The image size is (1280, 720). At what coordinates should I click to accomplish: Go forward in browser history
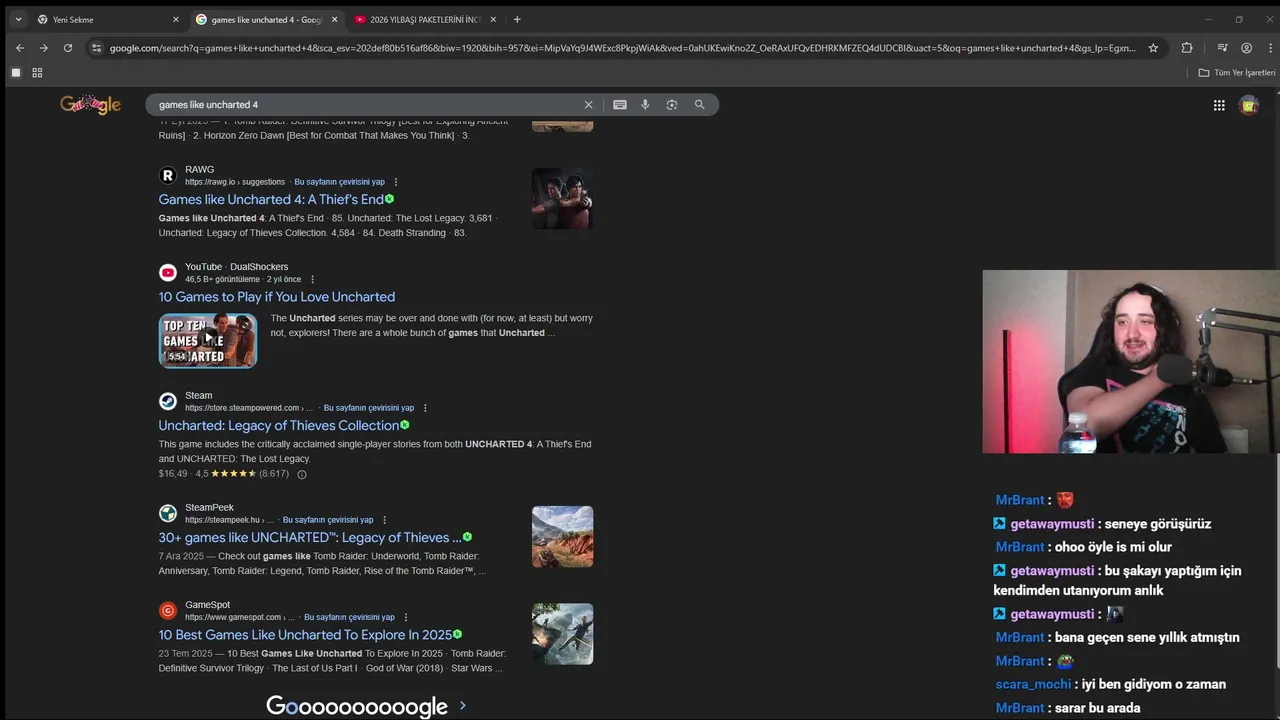click(43, 48)
